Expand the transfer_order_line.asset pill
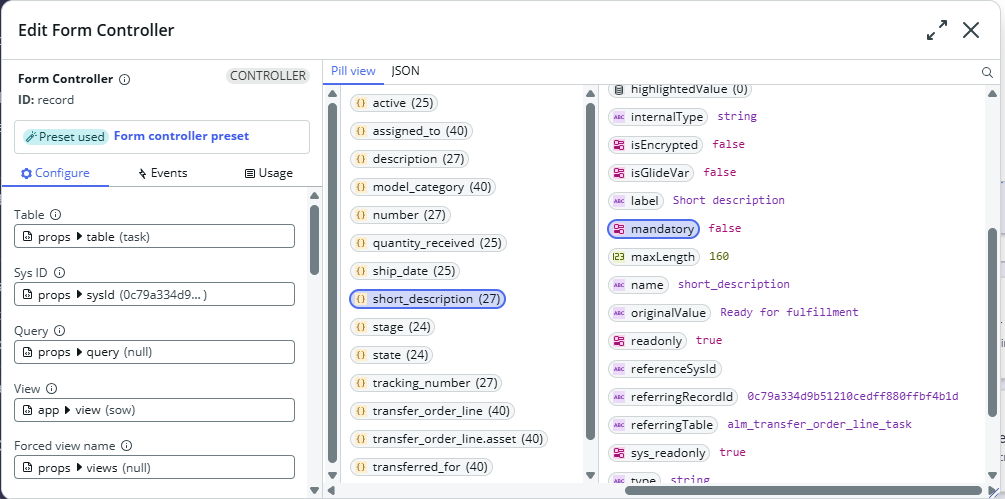The image size is (1005, 499). (x=448, y=439)
